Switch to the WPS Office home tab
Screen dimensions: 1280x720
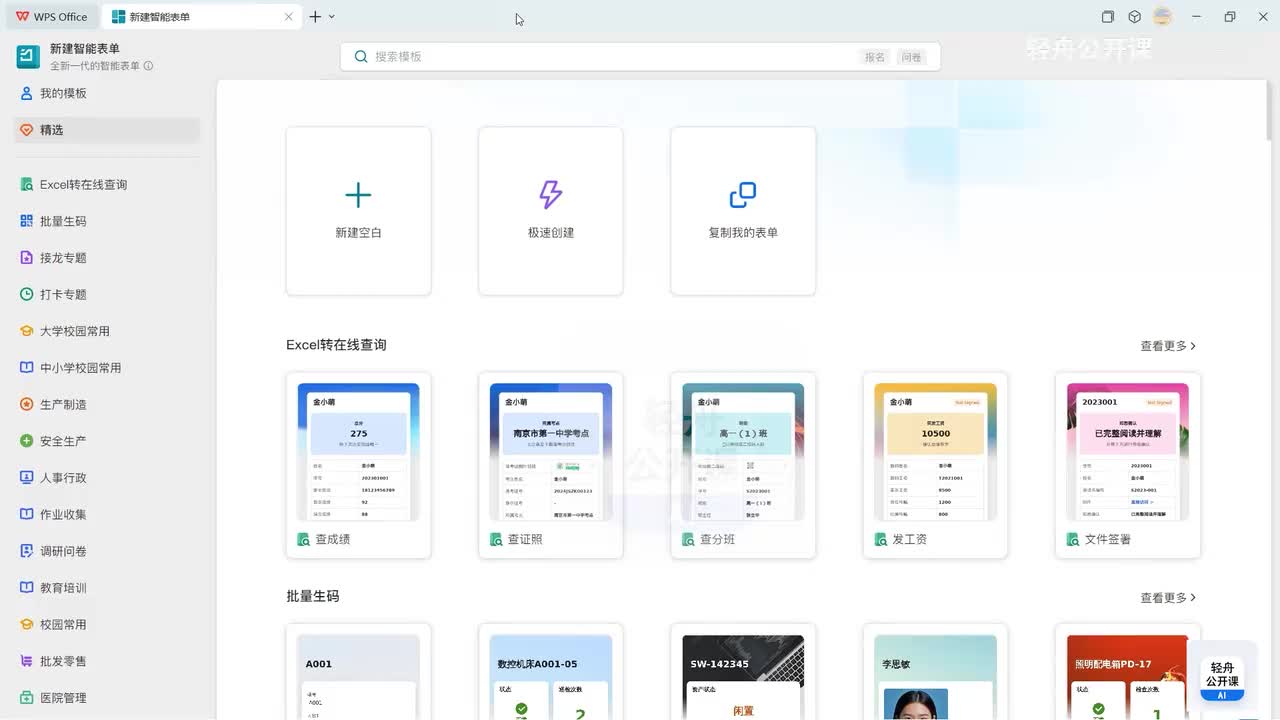click(52, 17)
